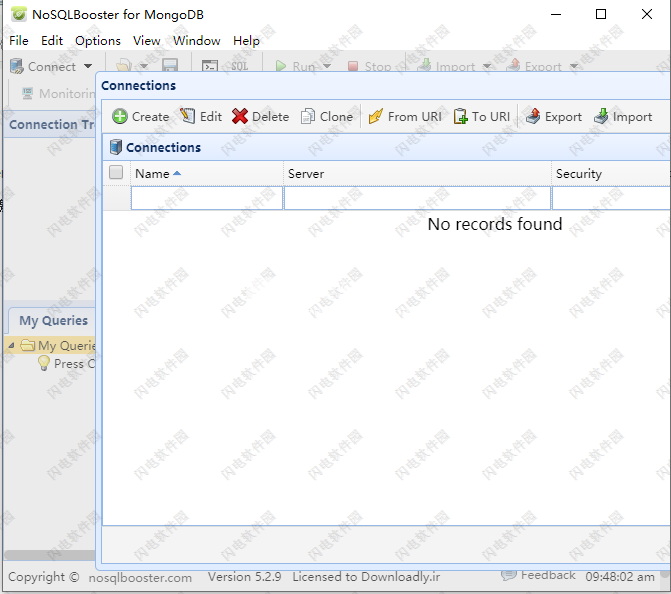Click the Name filter input field

click(x=207, y=198)
